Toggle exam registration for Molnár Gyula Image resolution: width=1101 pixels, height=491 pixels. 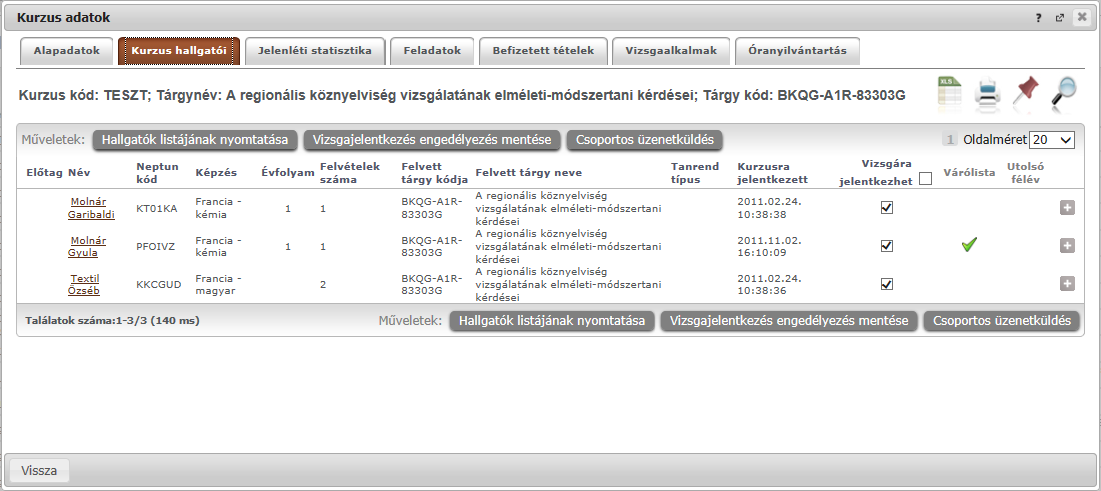(887, 245)
